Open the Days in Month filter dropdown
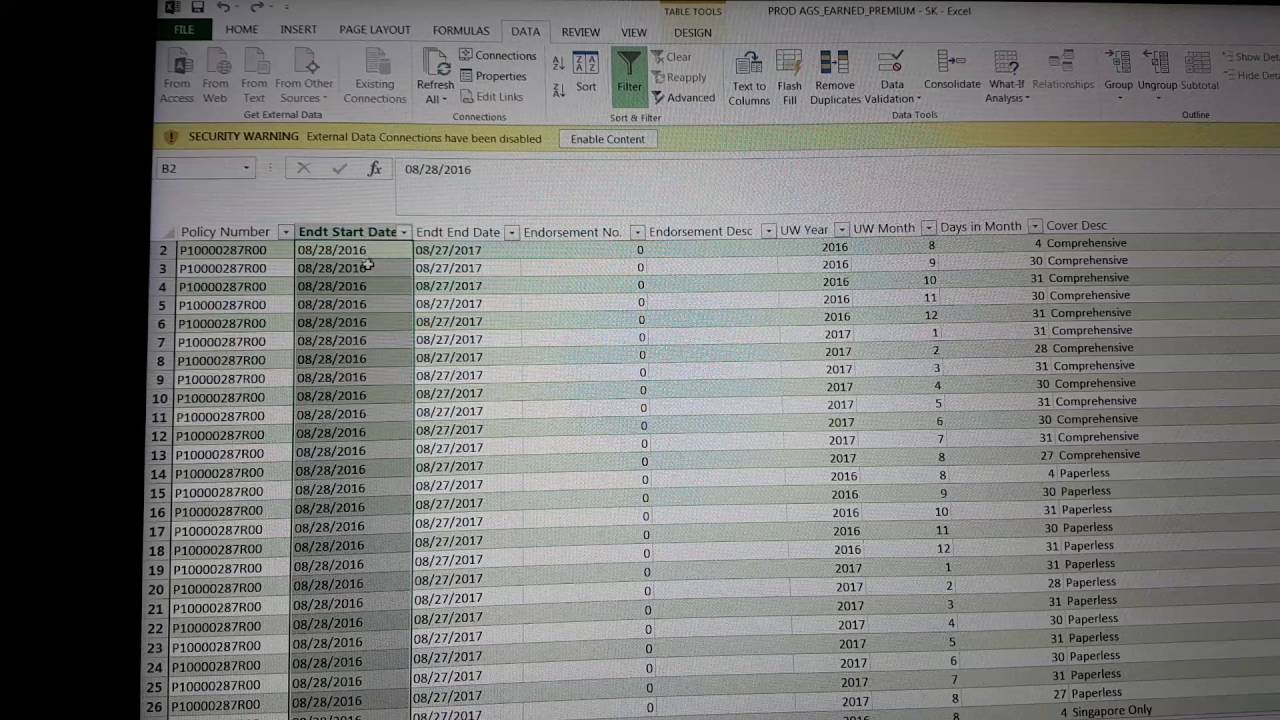 [1035, 227]
